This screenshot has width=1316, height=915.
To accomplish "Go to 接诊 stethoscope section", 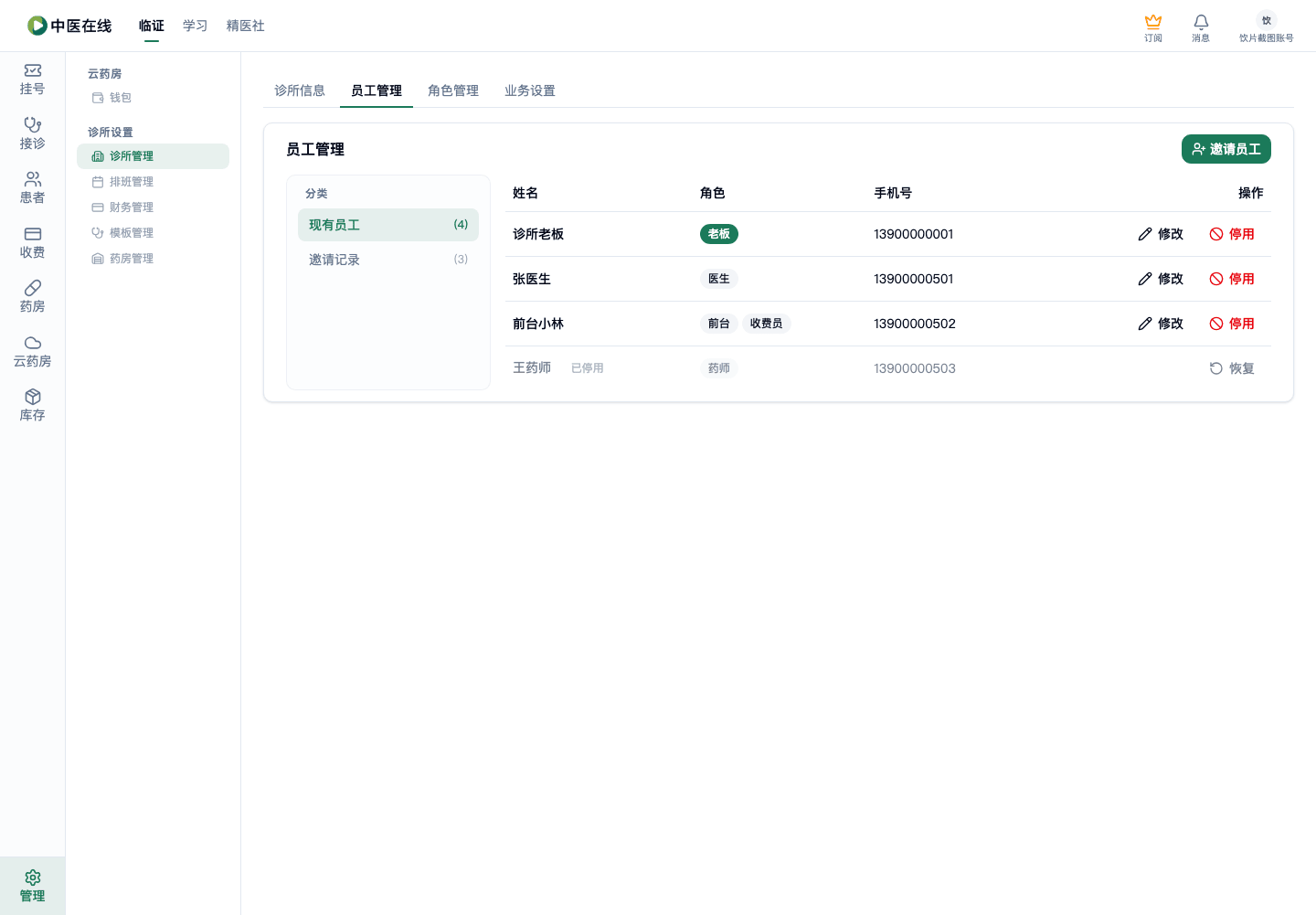I will pyautogui.click(x=33, y=133).
